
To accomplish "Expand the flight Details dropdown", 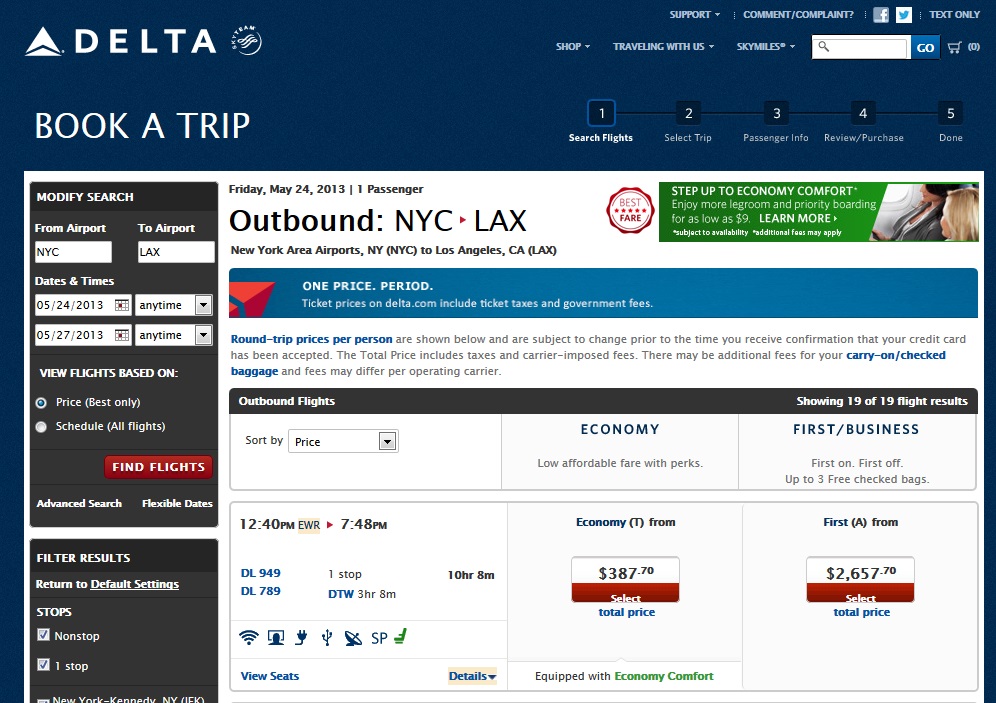I will point(473,677).
